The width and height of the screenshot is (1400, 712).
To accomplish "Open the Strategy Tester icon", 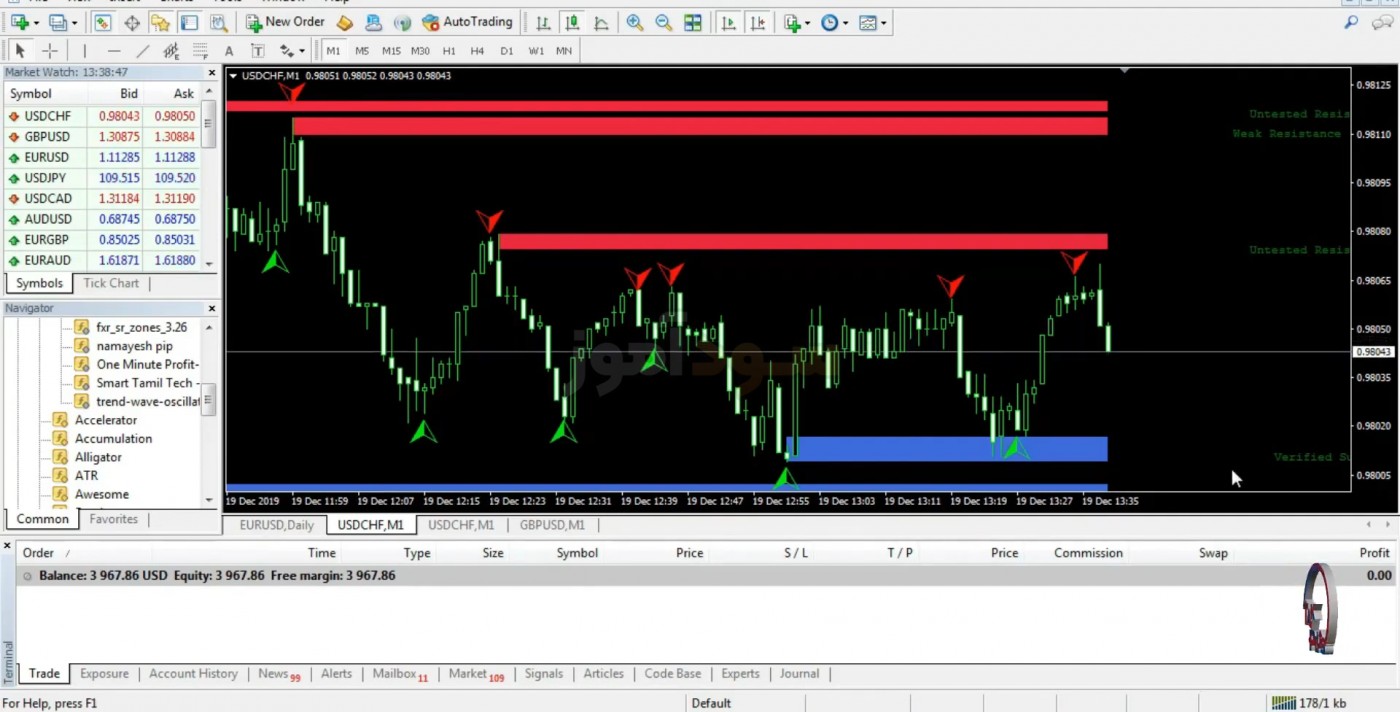I will point(218,22).
